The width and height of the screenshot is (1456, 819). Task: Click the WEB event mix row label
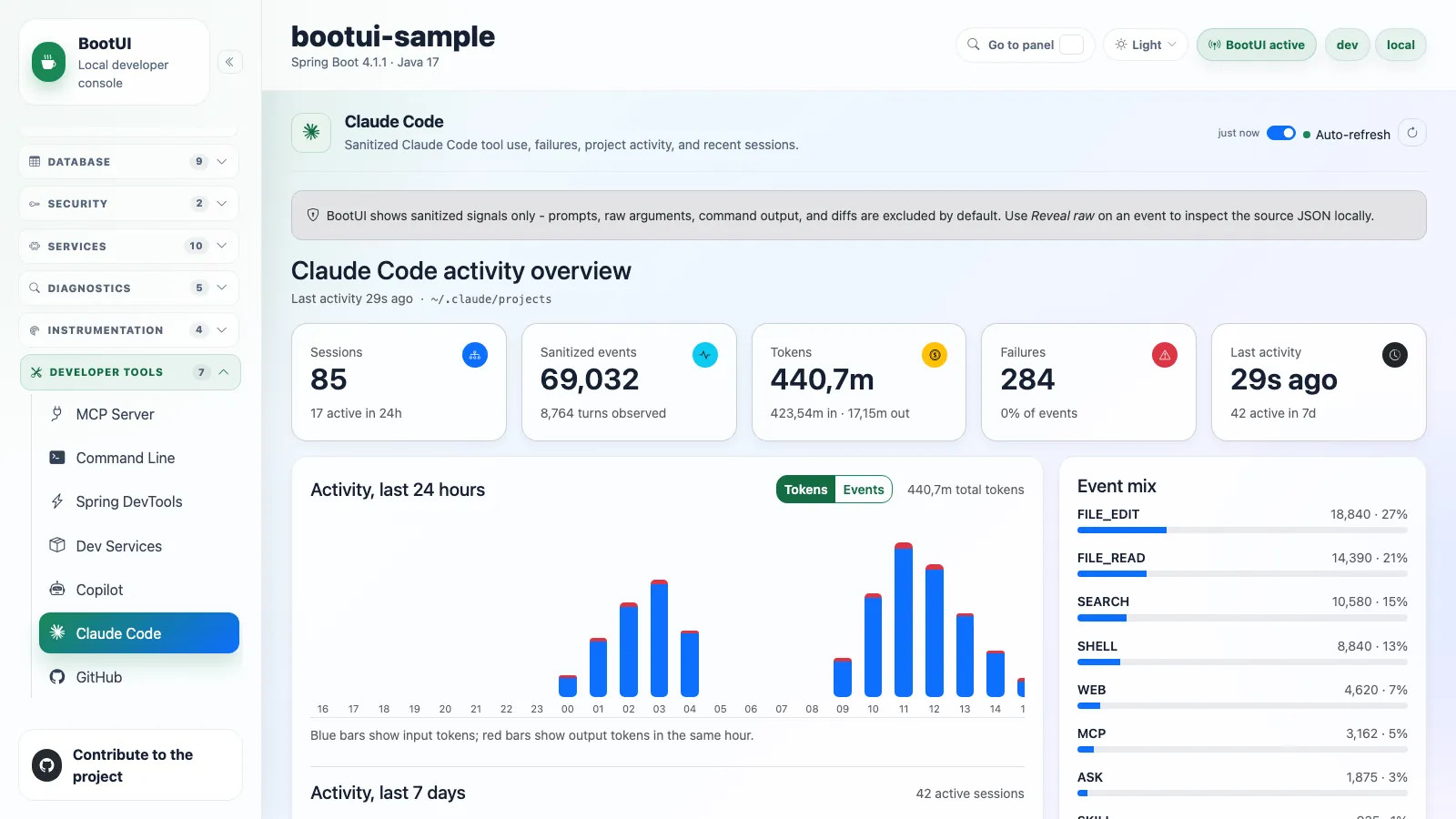[1091, 690]
